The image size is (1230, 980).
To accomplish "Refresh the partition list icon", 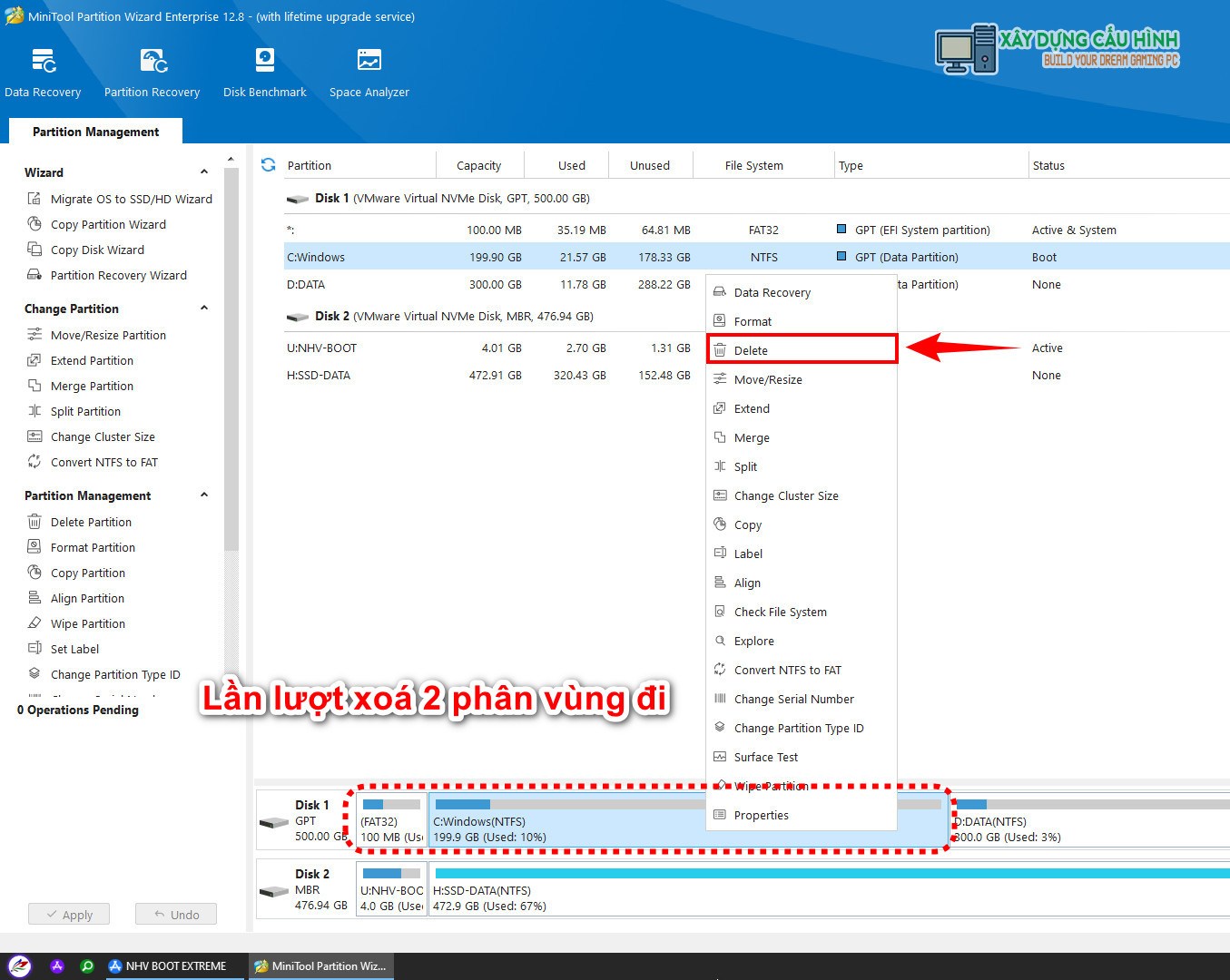I will pyautogui.click(x=268, y=165).
